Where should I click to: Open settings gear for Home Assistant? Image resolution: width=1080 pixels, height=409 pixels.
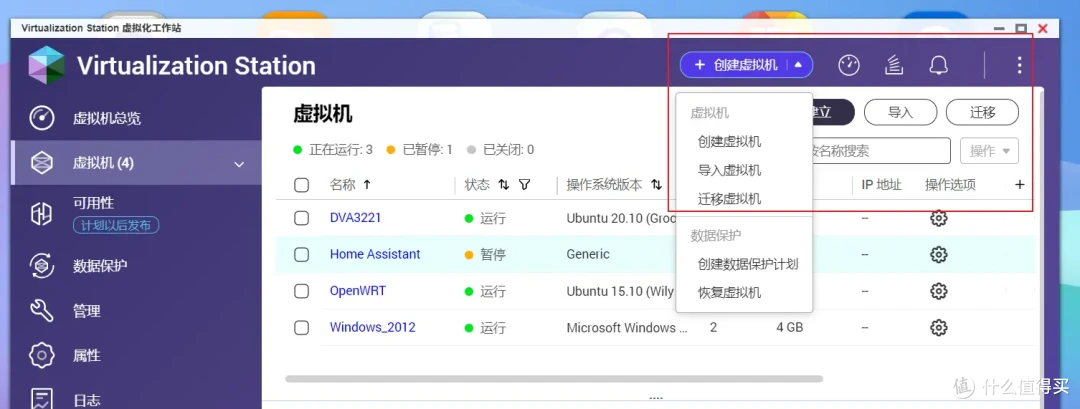938,254
